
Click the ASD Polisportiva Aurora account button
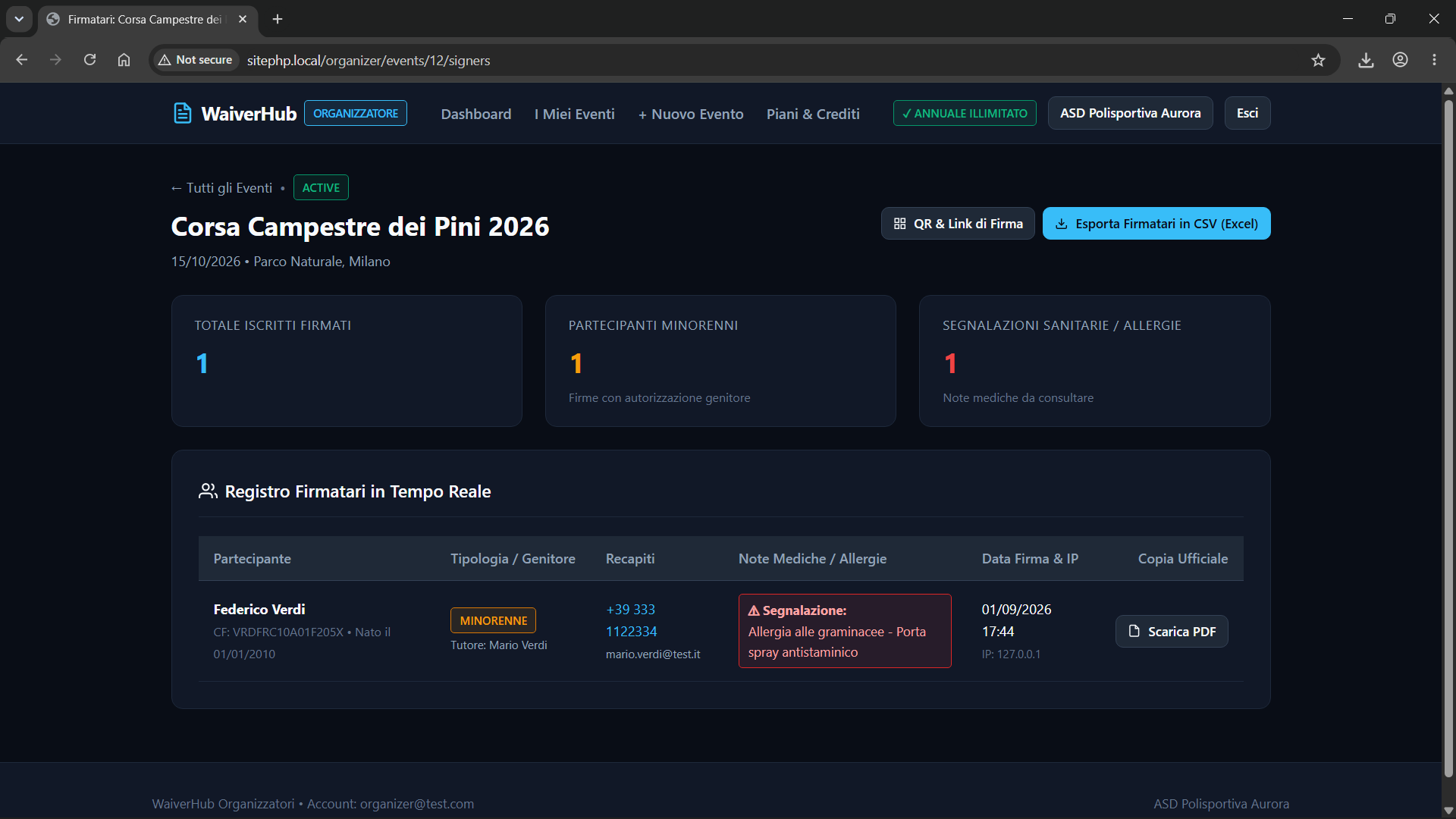point(1130,113)
